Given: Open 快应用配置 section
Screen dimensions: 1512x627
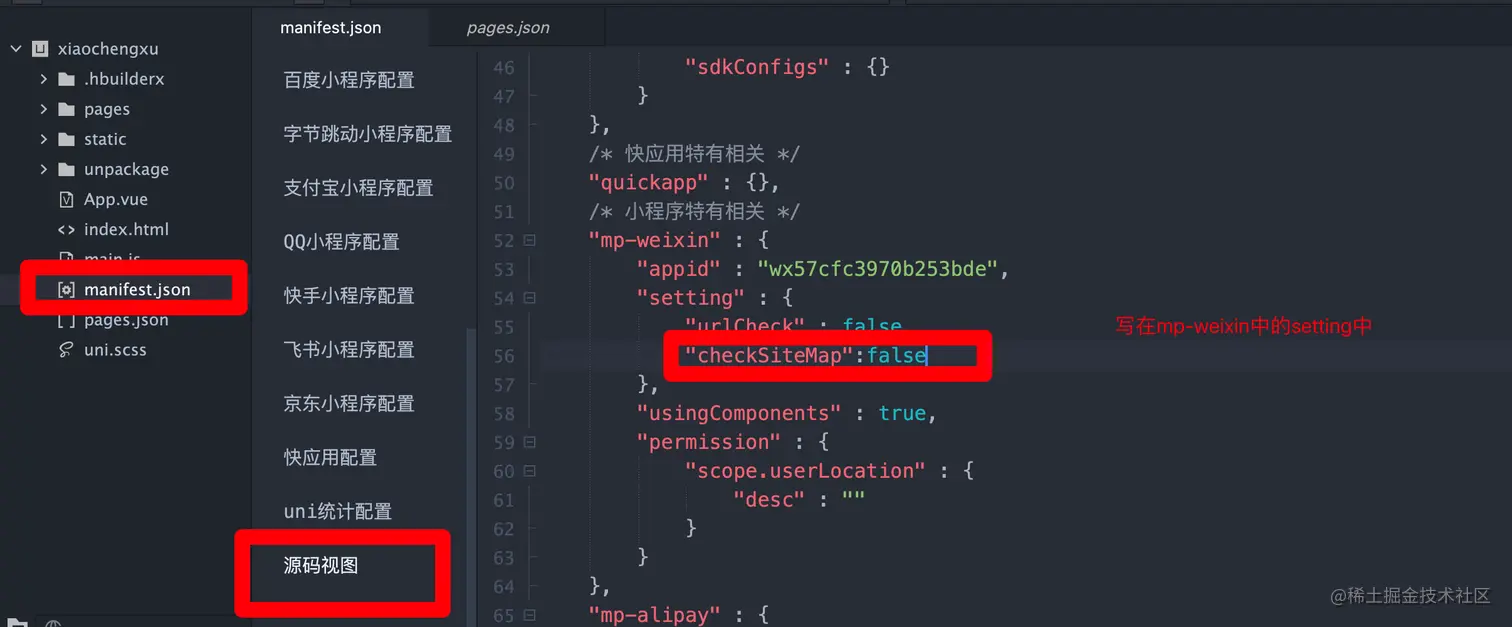Looking at the screenshot, I should coord(330,458).
